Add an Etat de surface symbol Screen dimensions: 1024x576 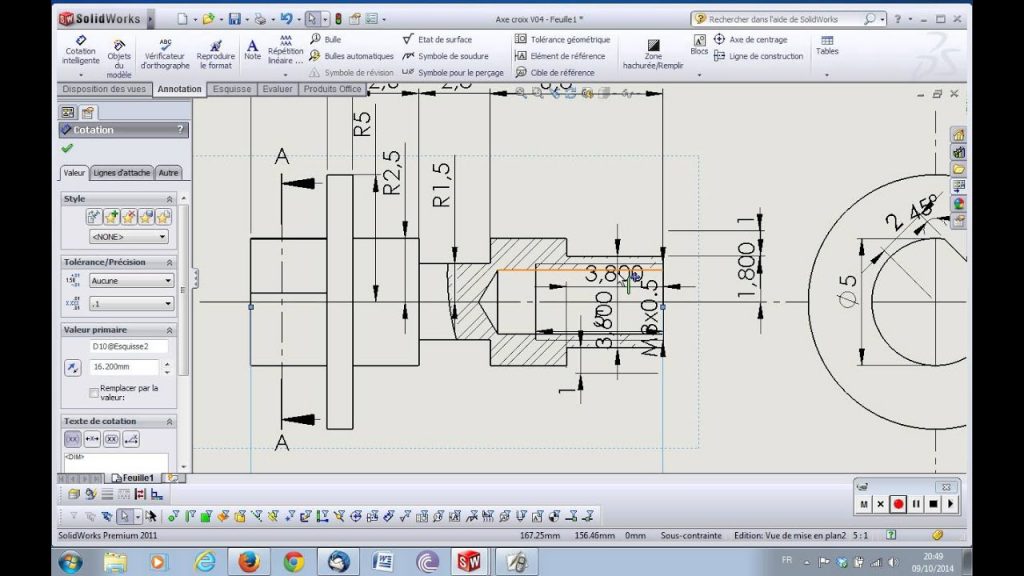pyautogui.click(x=438, y=39)
